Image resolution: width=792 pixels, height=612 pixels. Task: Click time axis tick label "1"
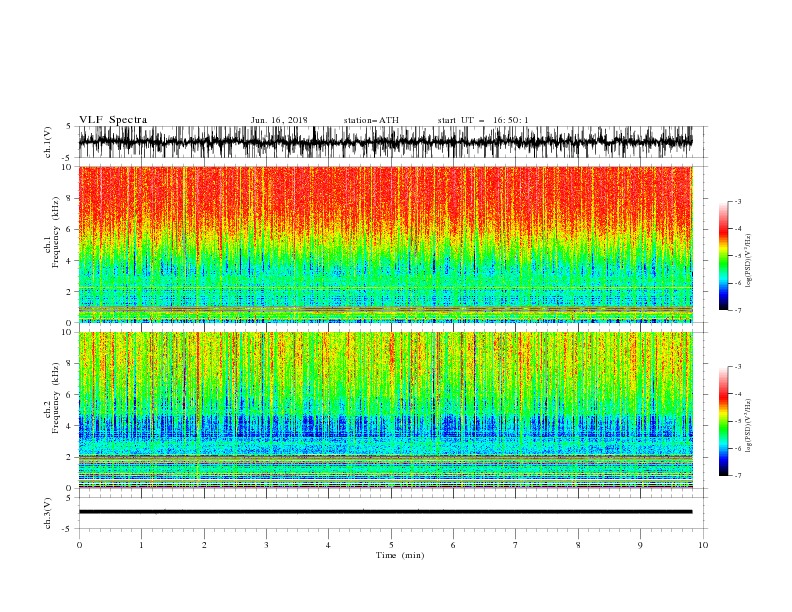(141, 545)
